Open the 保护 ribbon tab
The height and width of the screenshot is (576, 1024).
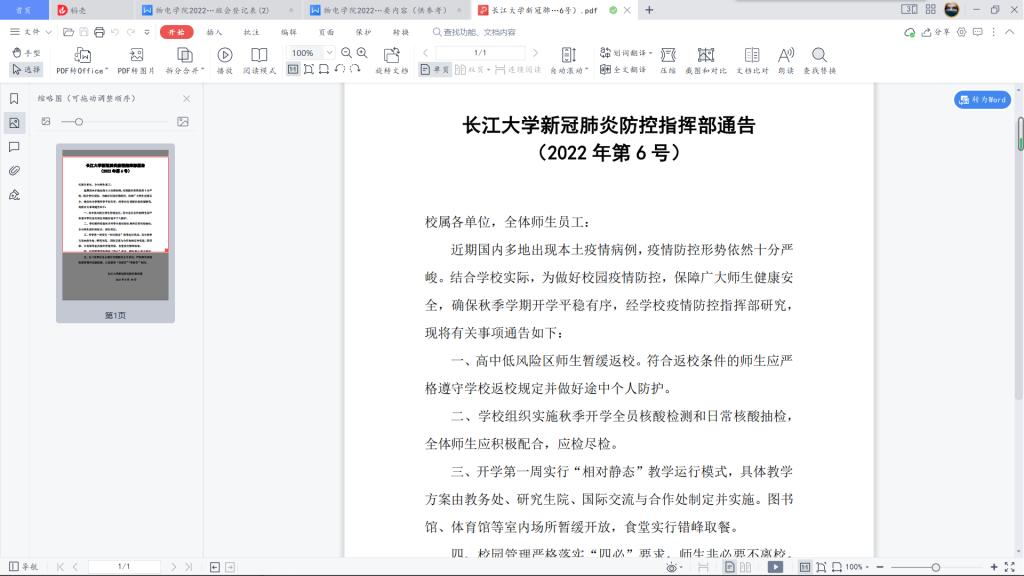363,32
